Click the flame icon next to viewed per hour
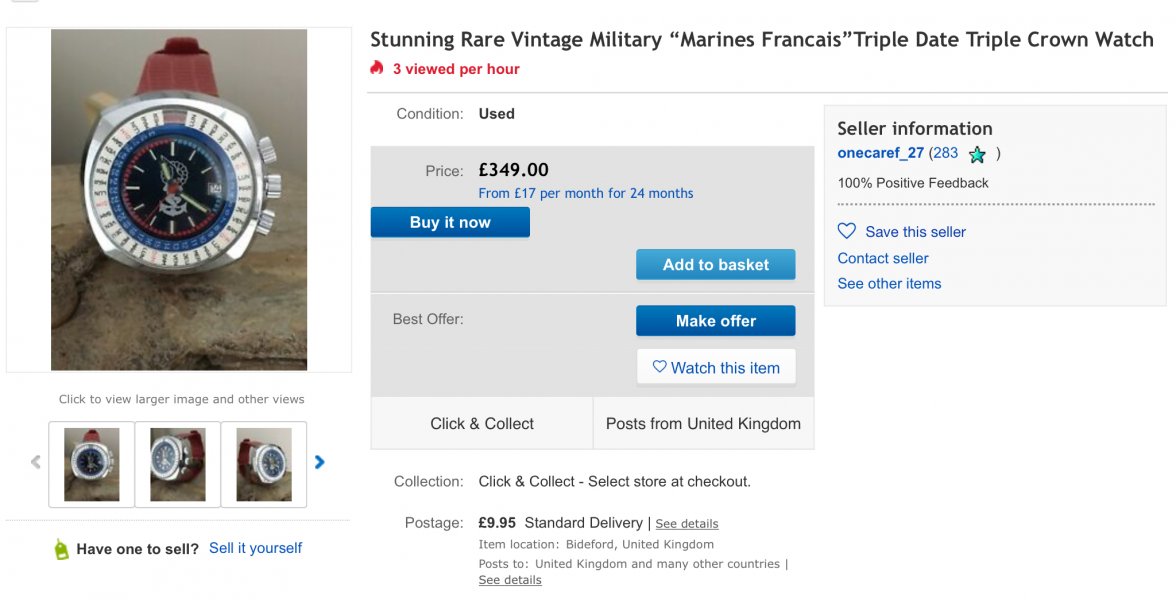 pyautogui.click(x=377, y=68)
